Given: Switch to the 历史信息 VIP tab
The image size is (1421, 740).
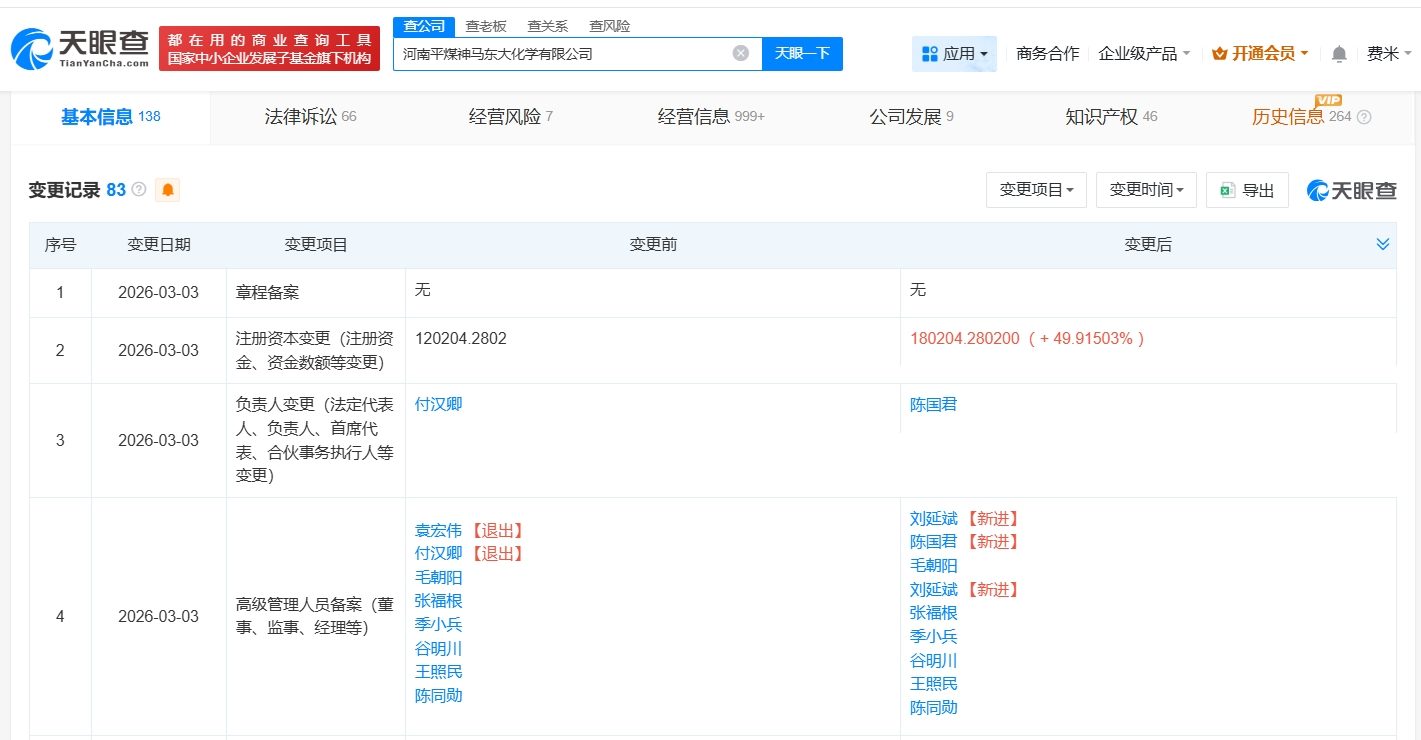Looking at the screenshot, I should [x=1301, y=117].
